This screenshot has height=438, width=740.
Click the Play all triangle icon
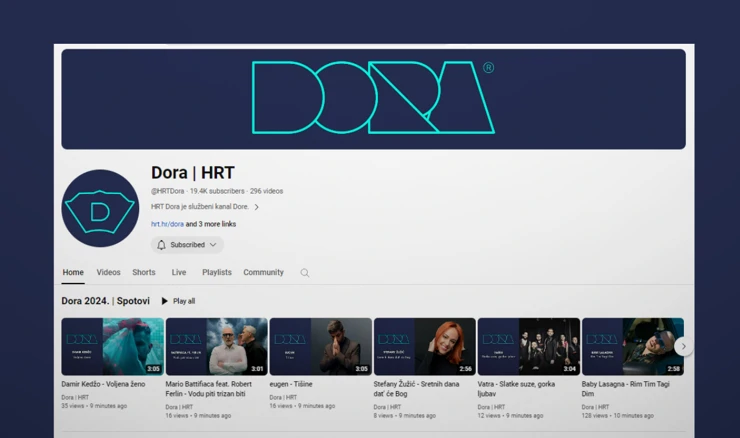[x=165, y=301]
